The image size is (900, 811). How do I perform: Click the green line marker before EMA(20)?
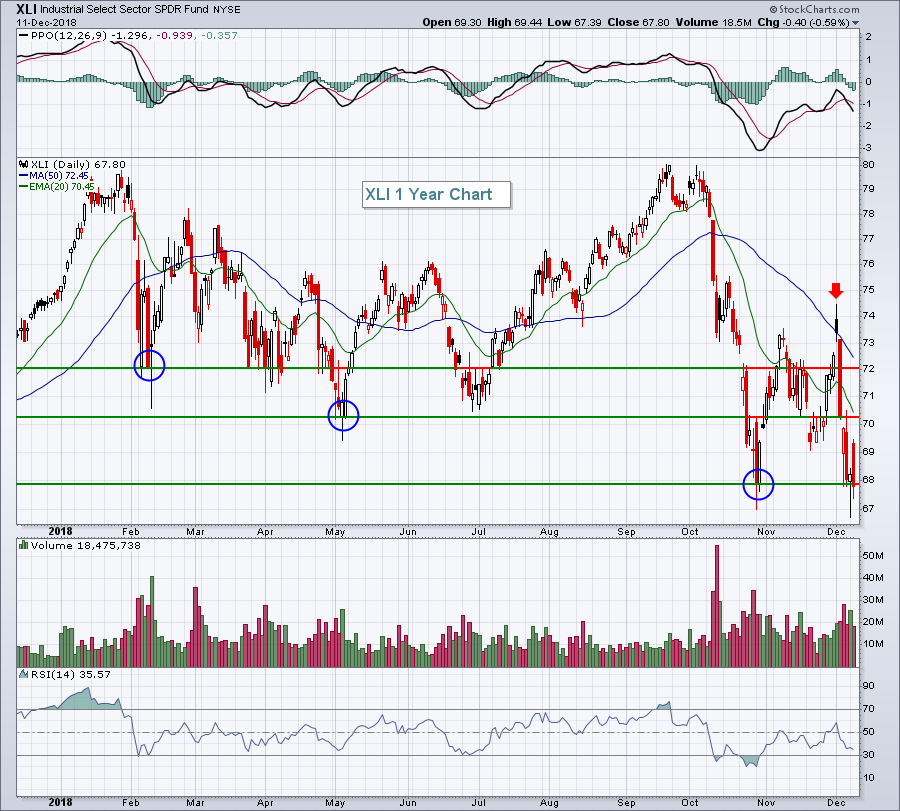coord(24,187)
